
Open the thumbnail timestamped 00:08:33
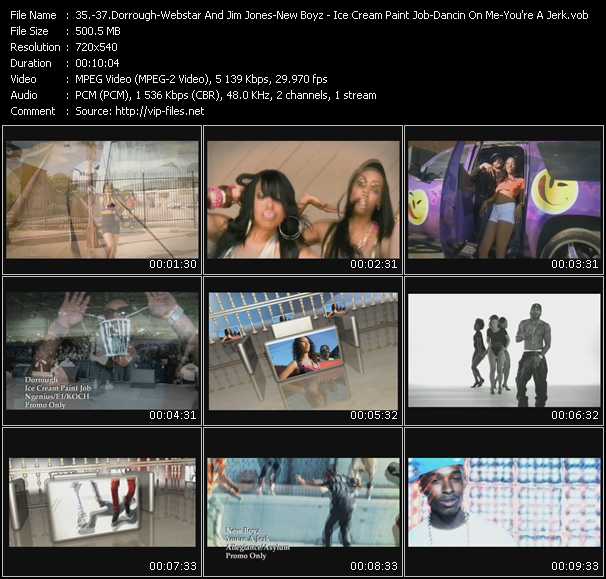point(303,502)
